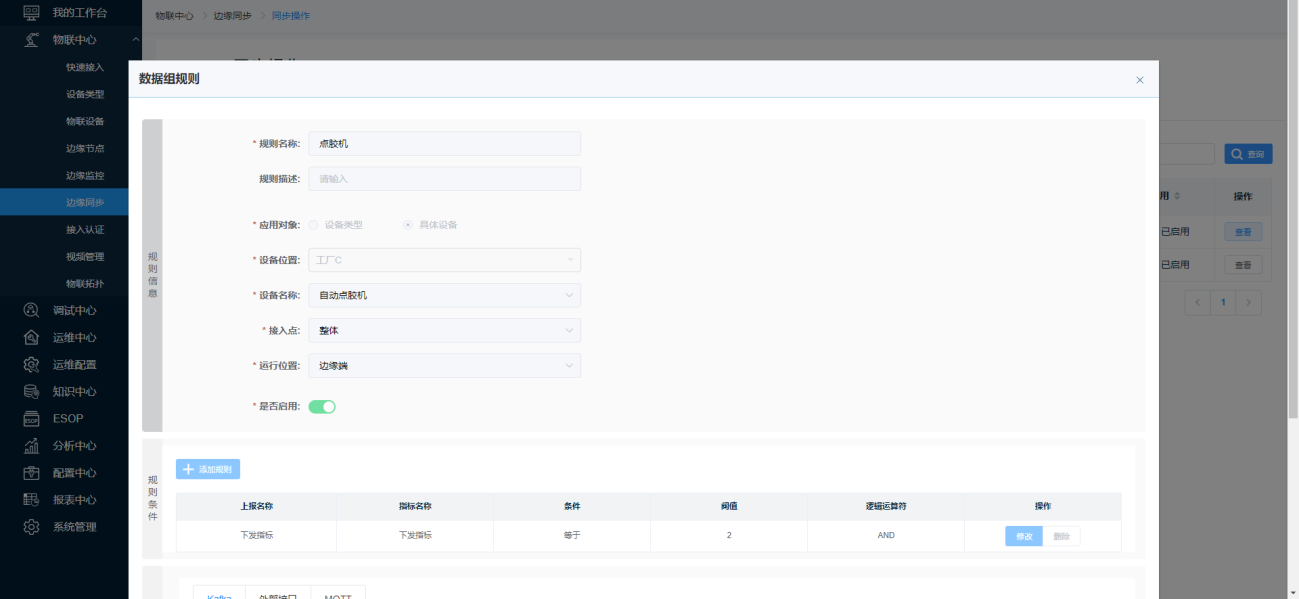
Task: Select the 设备类型 radio option
Action: click(314, 225)
